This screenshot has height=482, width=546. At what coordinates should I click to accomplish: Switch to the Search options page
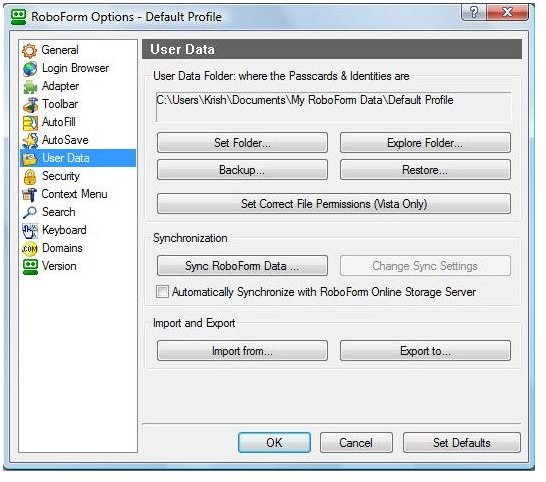[58, 212]
